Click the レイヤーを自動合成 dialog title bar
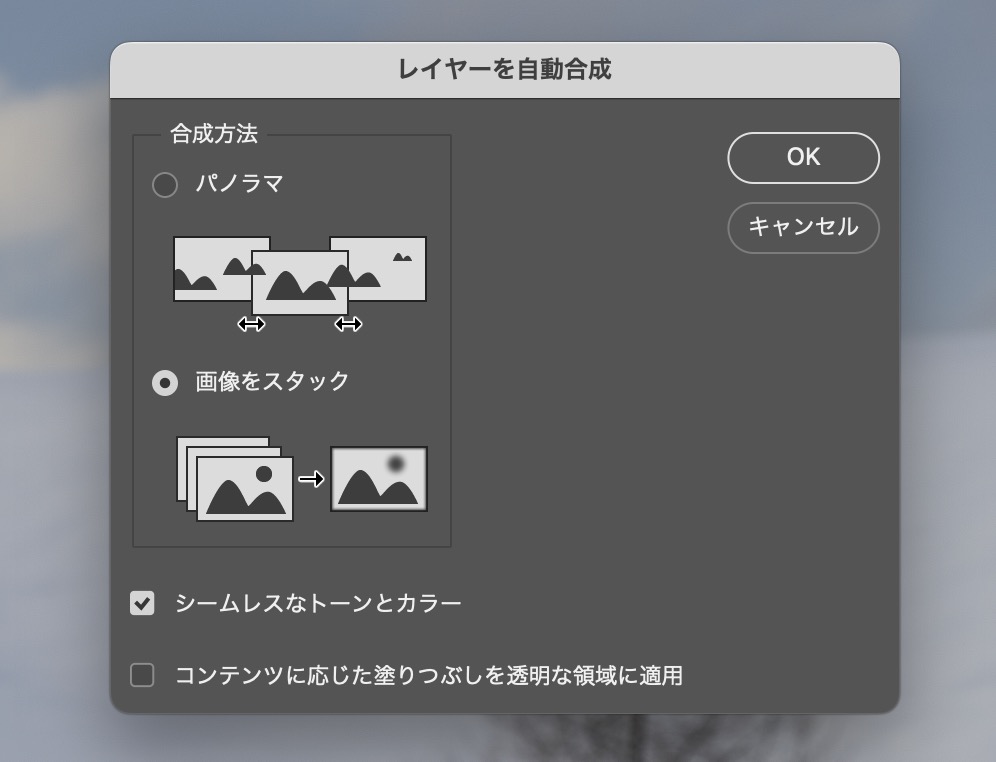Screen dimensions: 996x762 [504, 70]
